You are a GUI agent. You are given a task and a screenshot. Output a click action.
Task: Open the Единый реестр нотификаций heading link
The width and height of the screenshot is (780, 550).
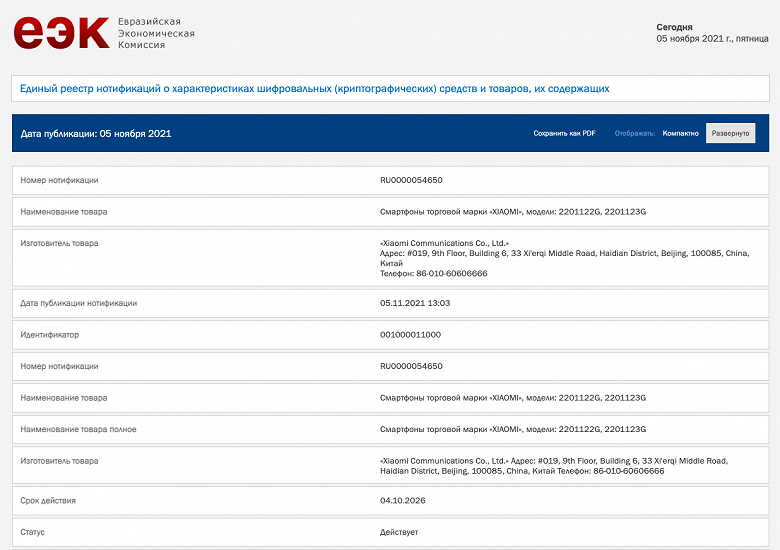point(314,89)
